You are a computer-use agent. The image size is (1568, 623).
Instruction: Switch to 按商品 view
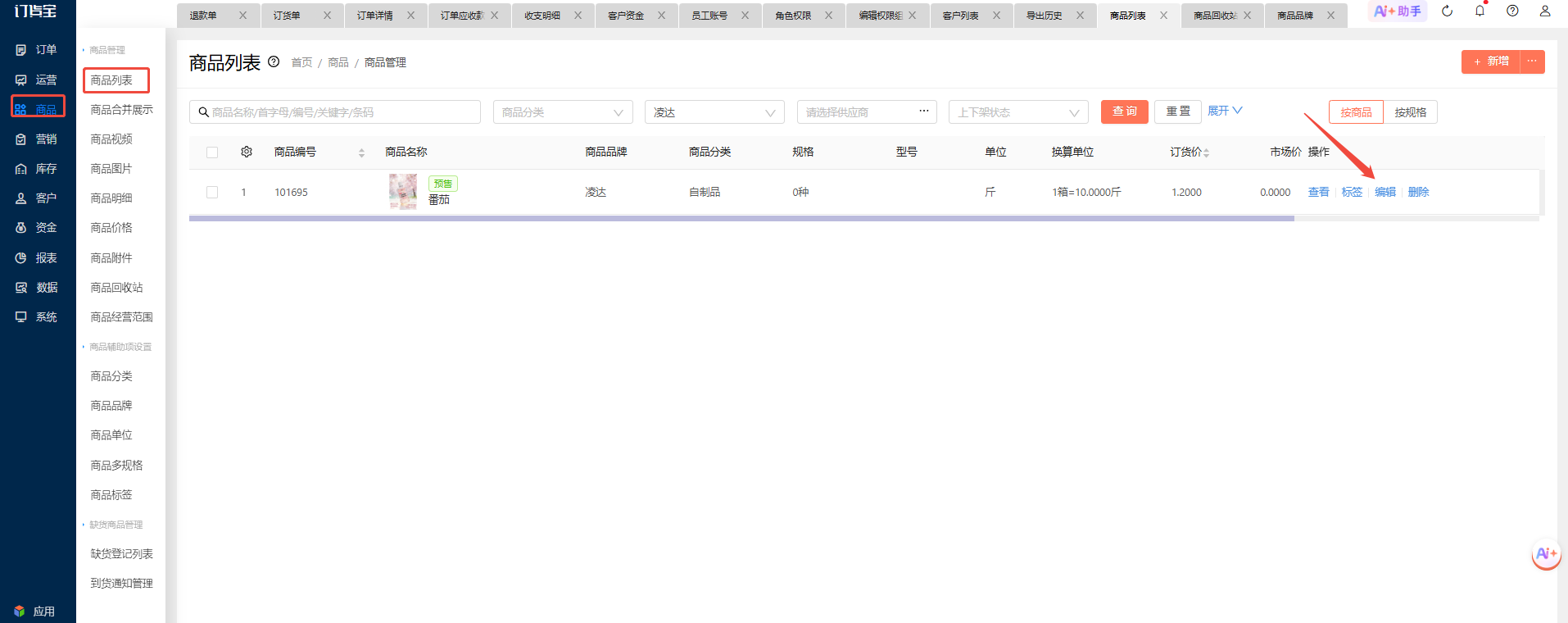(1356, 112)
